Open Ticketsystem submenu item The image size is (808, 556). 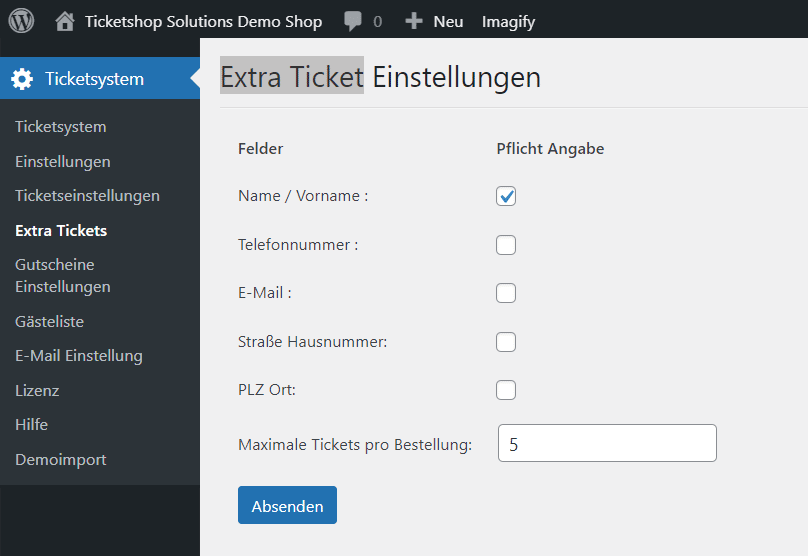pyautogui.click(x=61, y=127)
